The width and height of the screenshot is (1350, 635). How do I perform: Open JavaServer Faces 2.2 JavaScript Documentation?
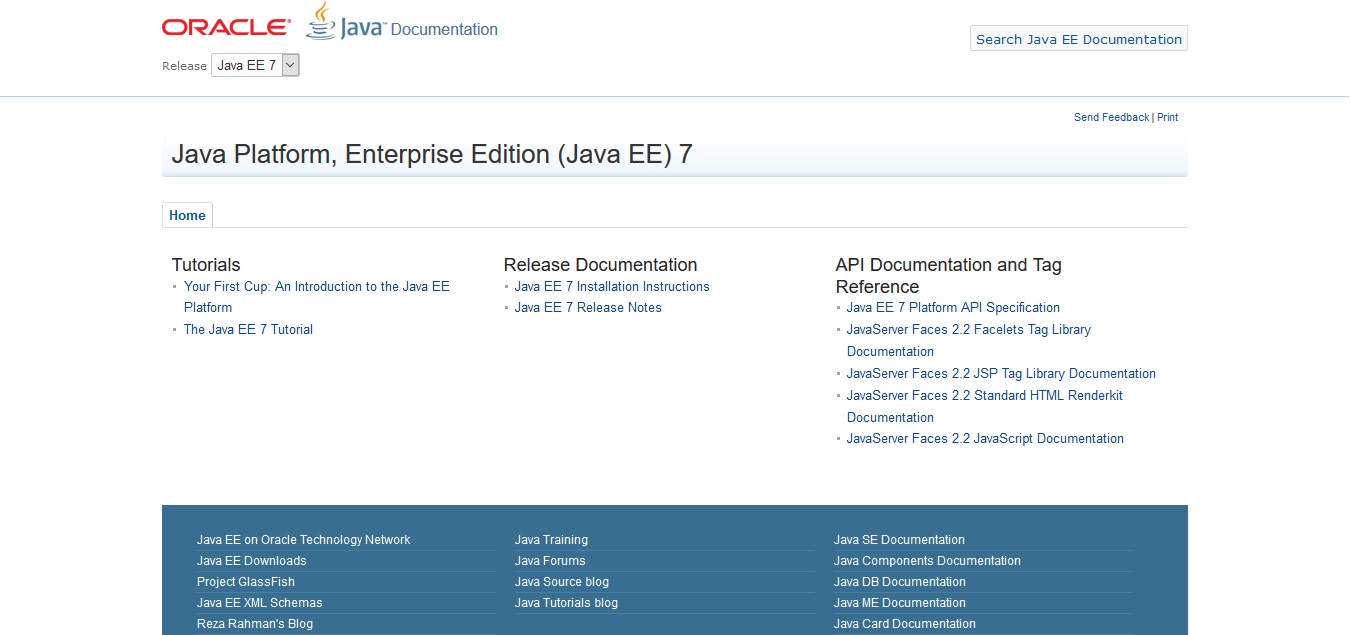pos(985,438)
